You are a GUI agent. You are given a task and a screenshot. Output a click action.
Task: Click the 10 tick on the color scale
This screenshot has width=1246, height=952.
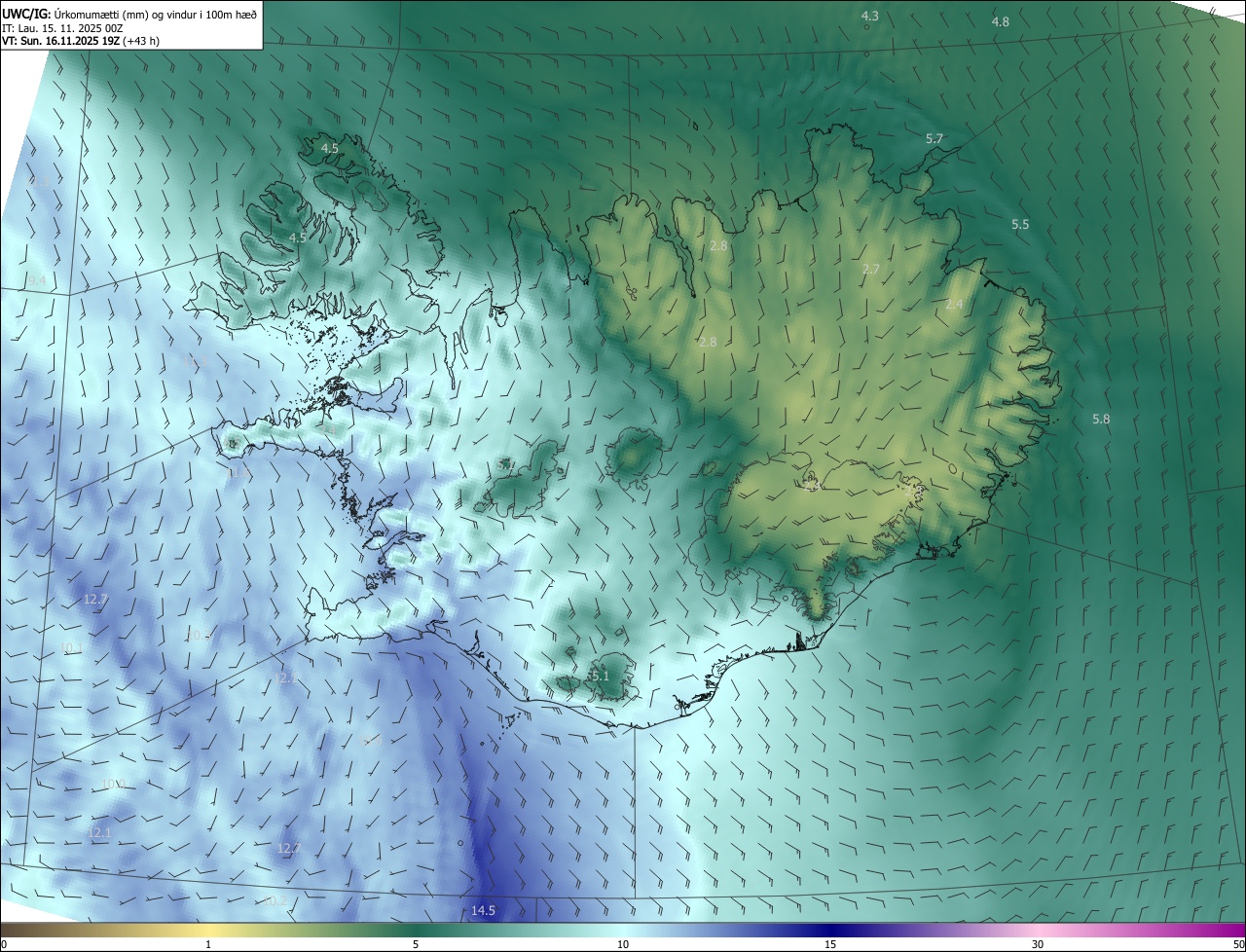(622, 944)
